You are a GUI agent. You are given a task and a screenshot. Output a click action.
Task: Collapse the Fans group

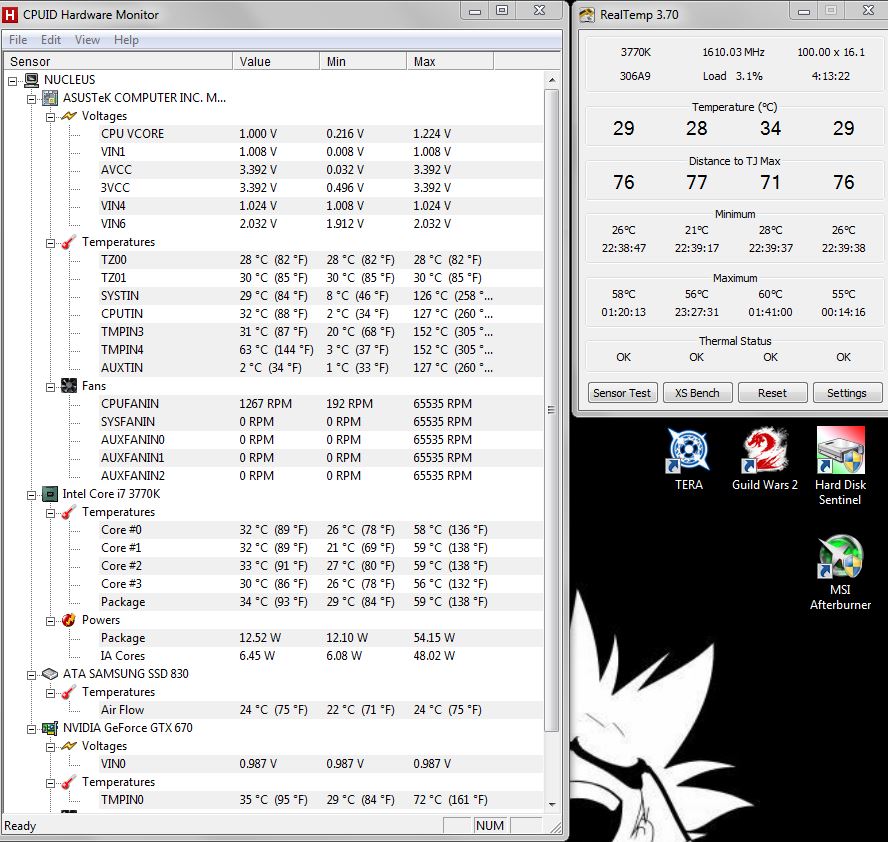point(50,387)
